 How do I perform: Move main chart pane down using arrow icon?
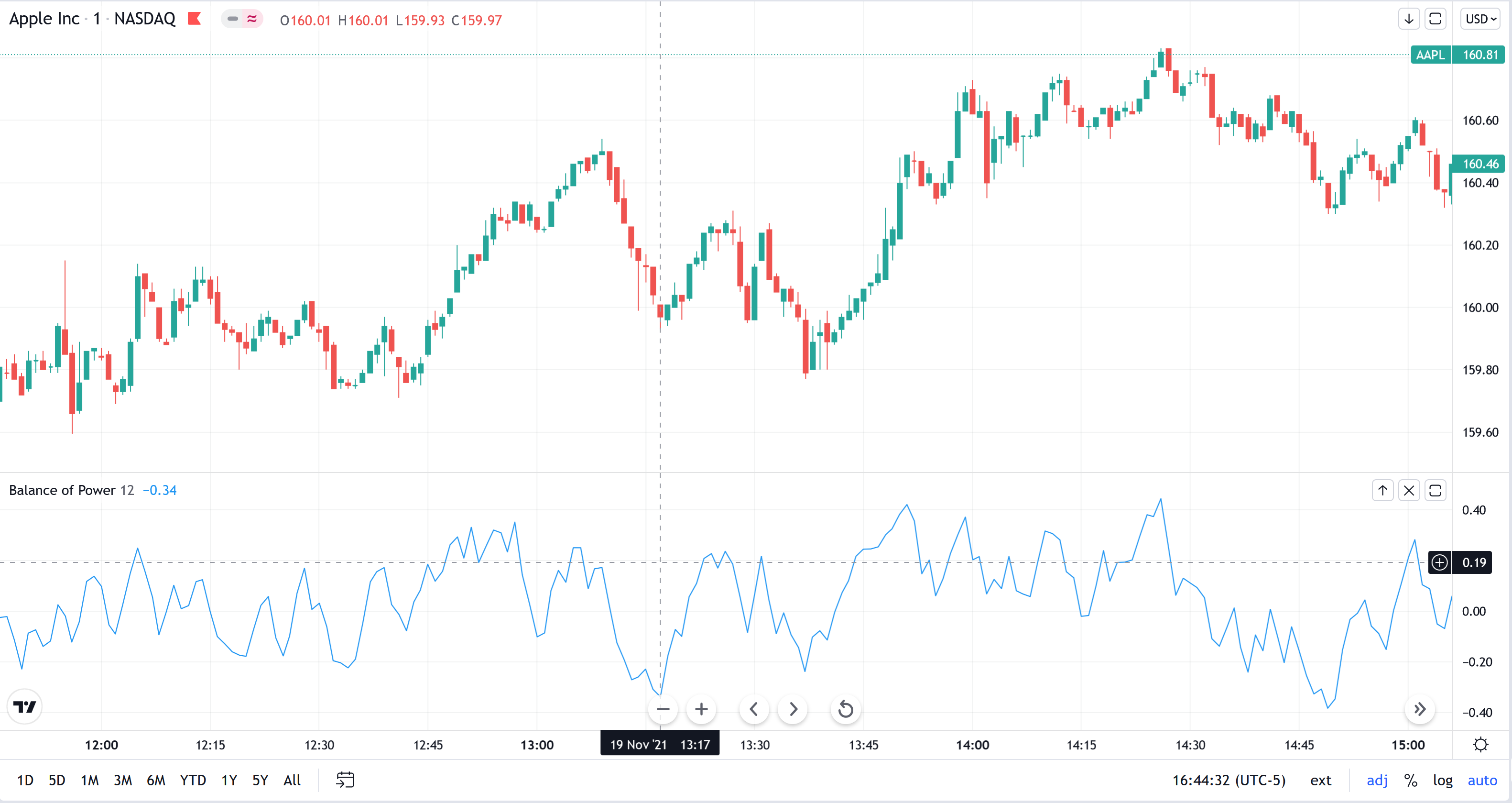click(1408, 19)
